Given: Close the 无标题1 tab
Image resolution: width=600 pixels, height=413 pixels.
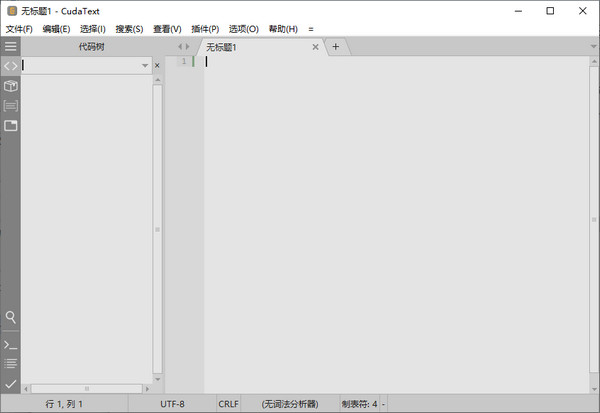Looking at the screenshot, I should [315, 47].
